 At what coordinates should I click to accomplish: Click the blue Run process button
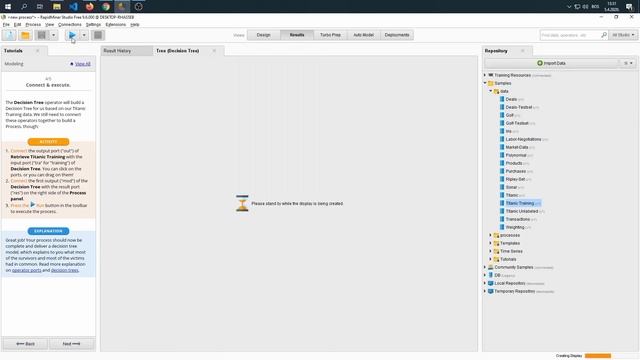pos(72,35)
